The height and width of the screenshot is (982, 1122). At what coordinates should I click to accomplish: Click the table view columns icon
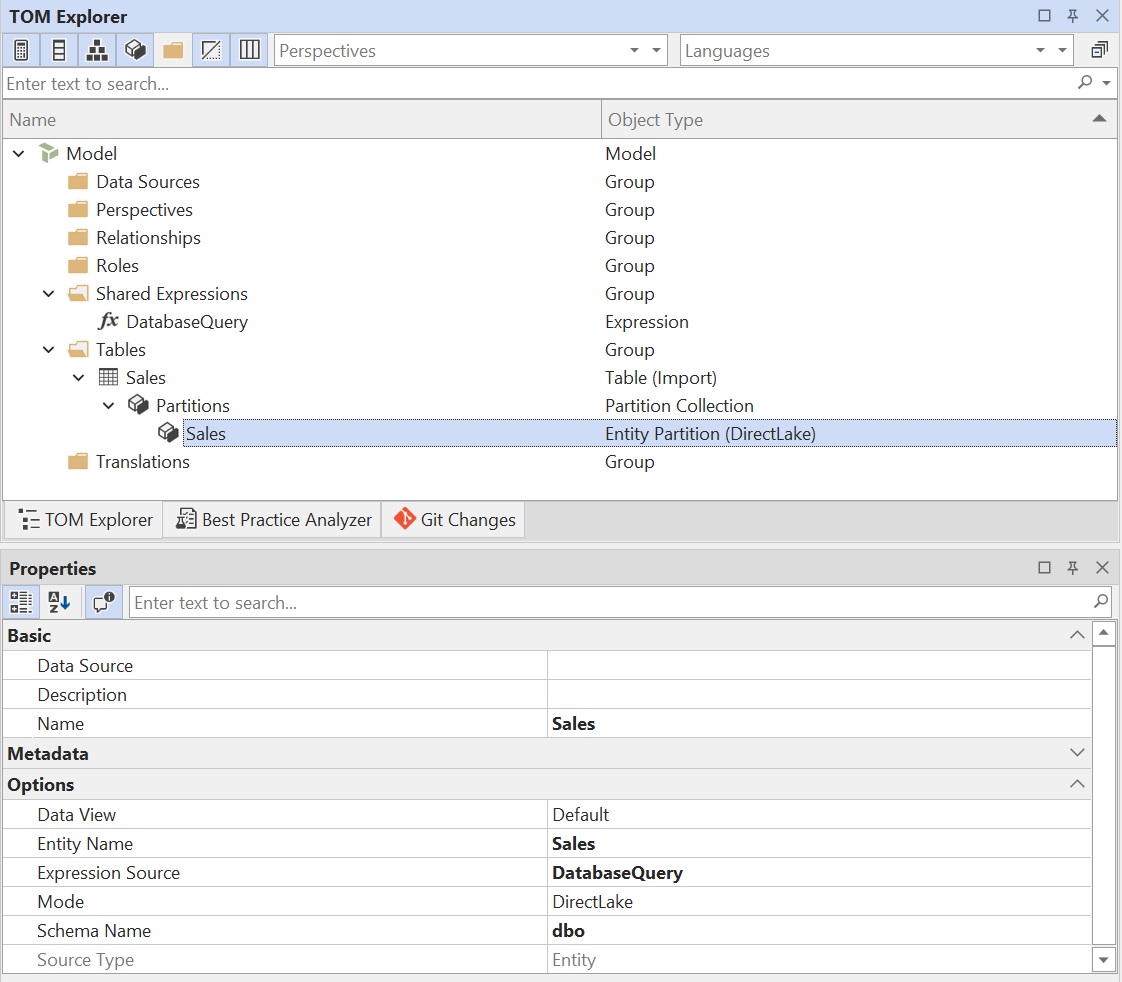pos(248,49)
